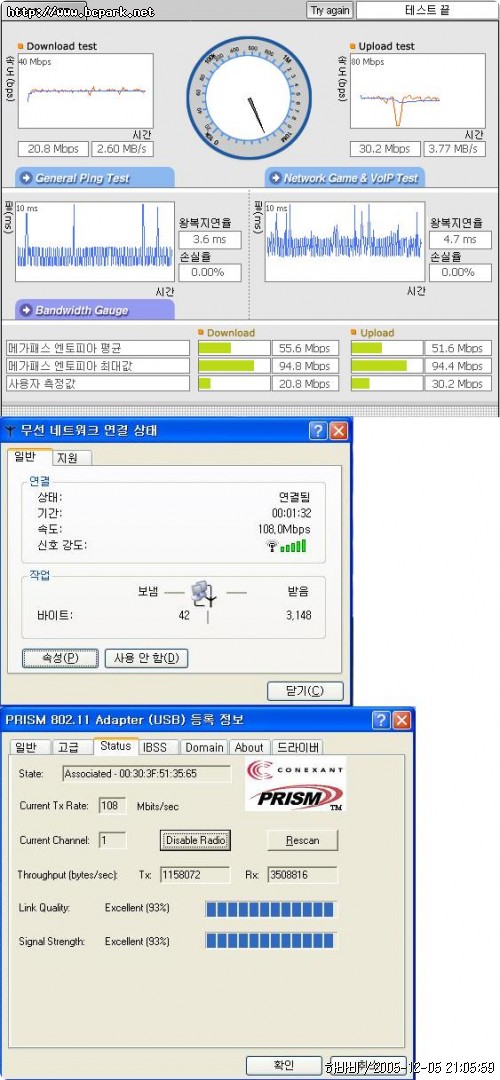
Task: Click the 4.7 ms round-trip delay value
Action: tap(460, 240)
